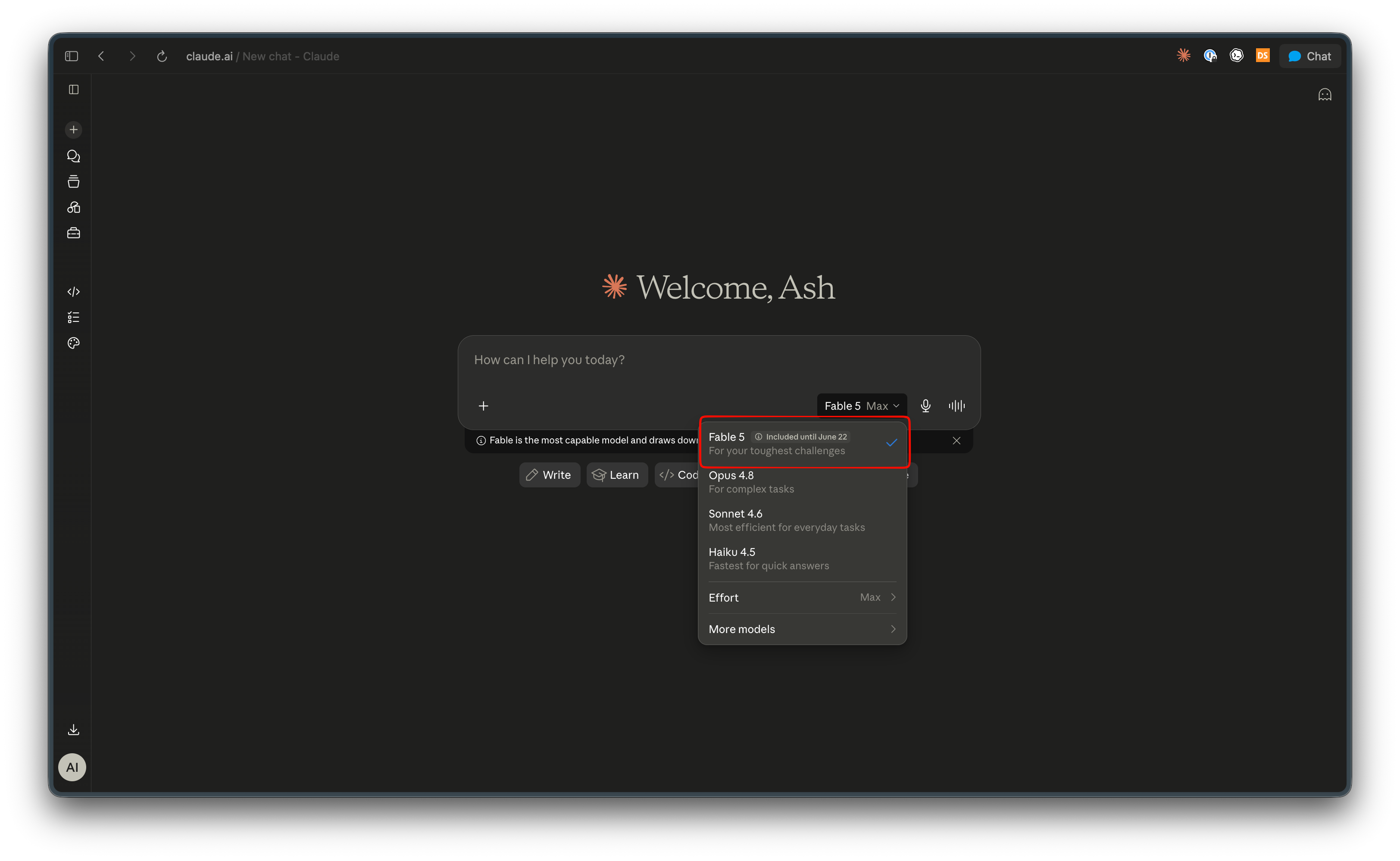
Task: Click the Fable most capable model banner text
Action: coord(594,441)
